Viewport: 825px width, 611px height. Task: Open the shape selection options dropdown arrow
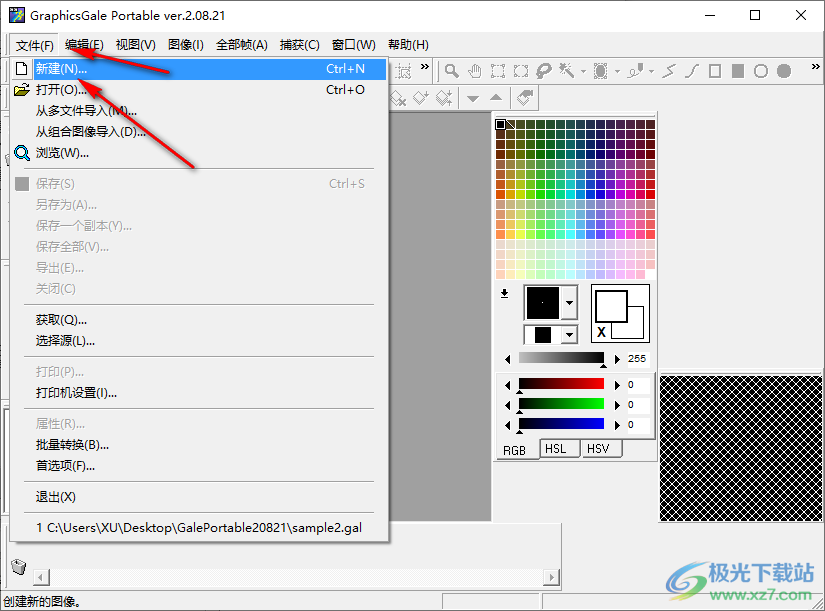(x=617, y=71)
